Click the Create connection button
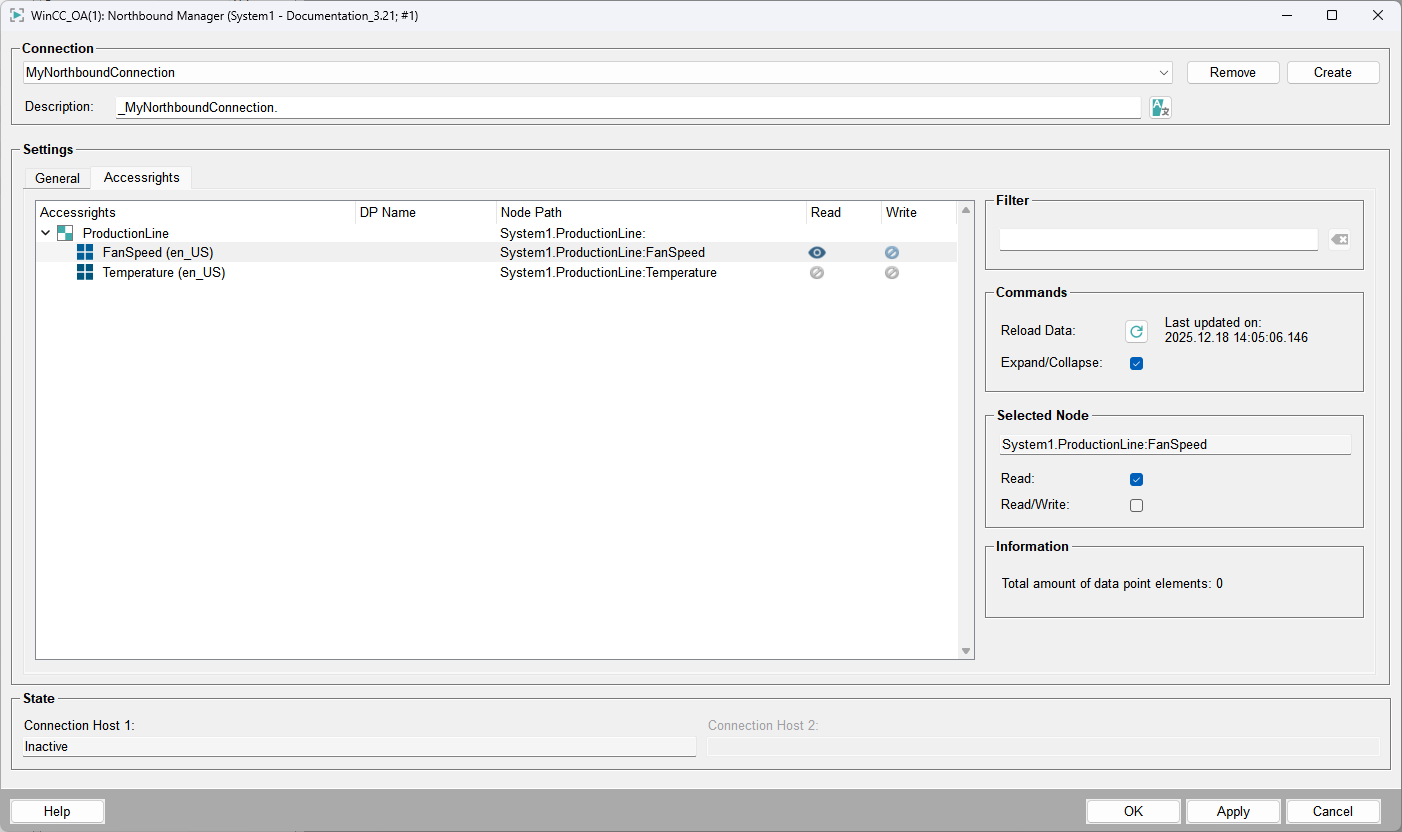This screenshot has height=832, width=1402. 1332,73
